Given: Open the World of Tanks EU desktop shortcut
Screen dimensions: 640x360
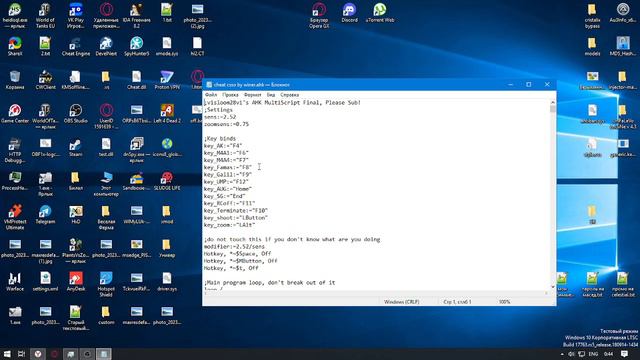Looking at the screenshot, I should (x=45, y=16).
